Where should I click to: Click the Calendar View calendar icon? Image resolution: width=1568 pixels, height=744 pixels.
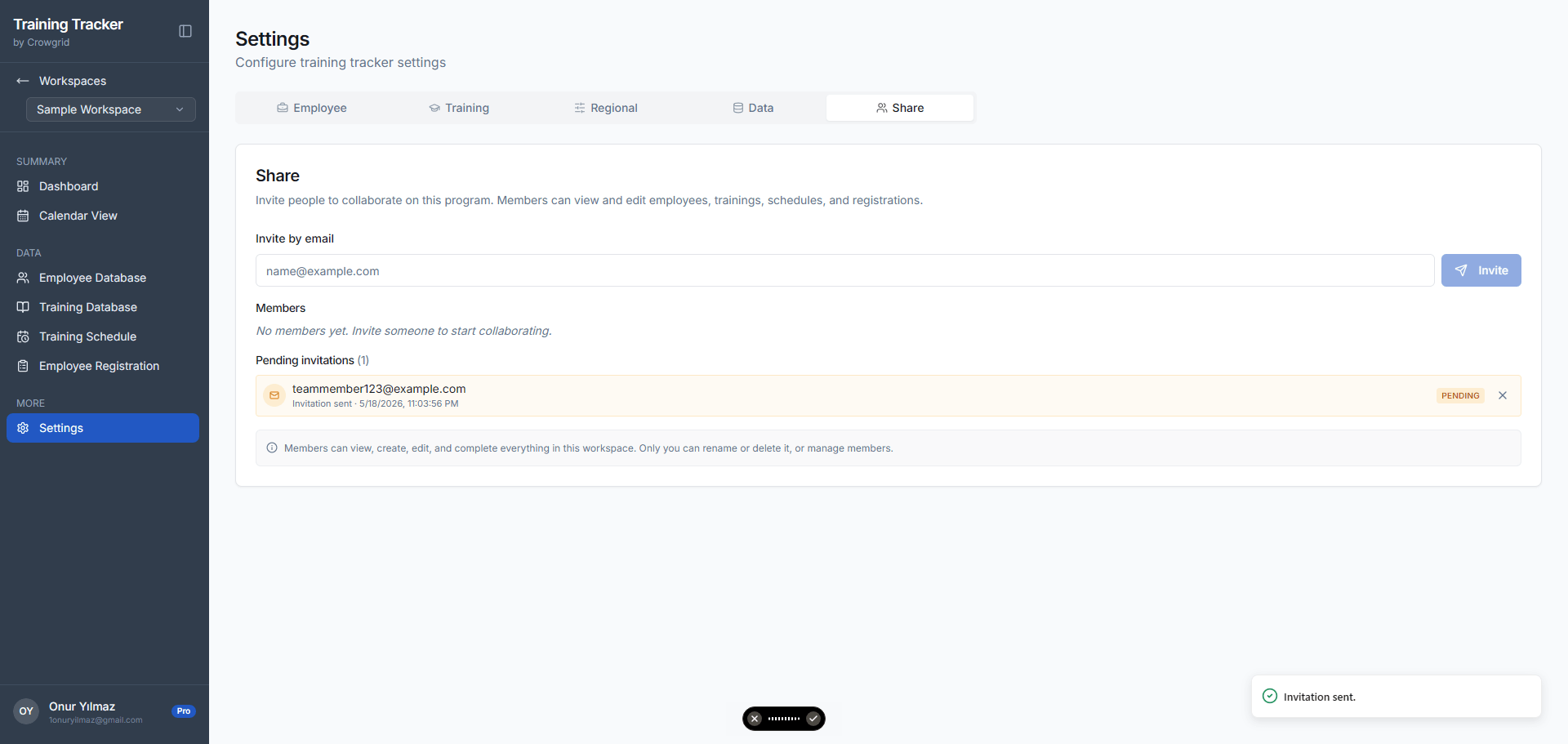[x=23, y=216]
